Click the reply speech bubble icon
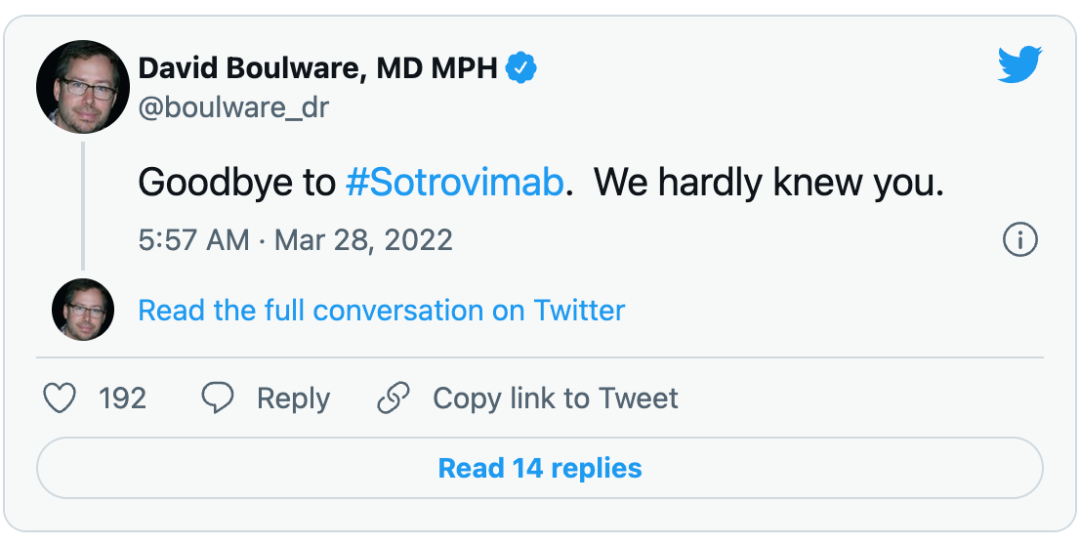The width and height of the screenshot is (1080, 545). (217, 398)
